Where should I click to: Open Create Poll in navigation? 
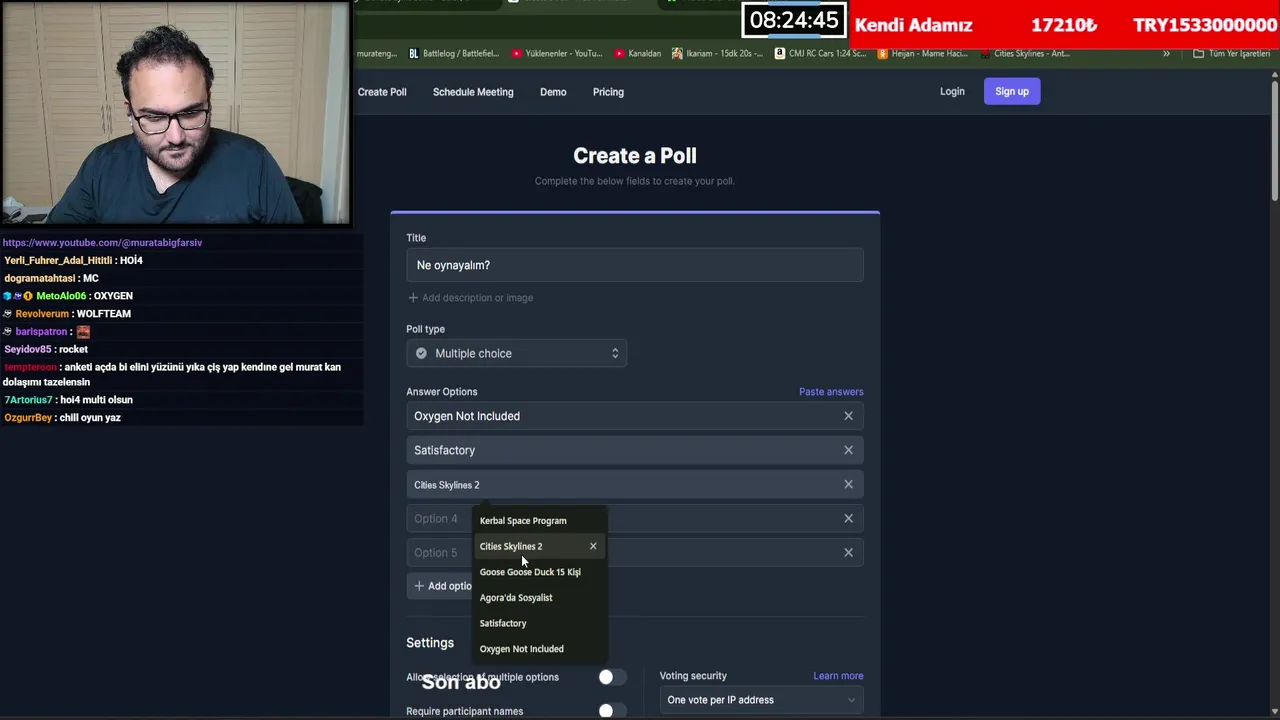click(382, 92)
